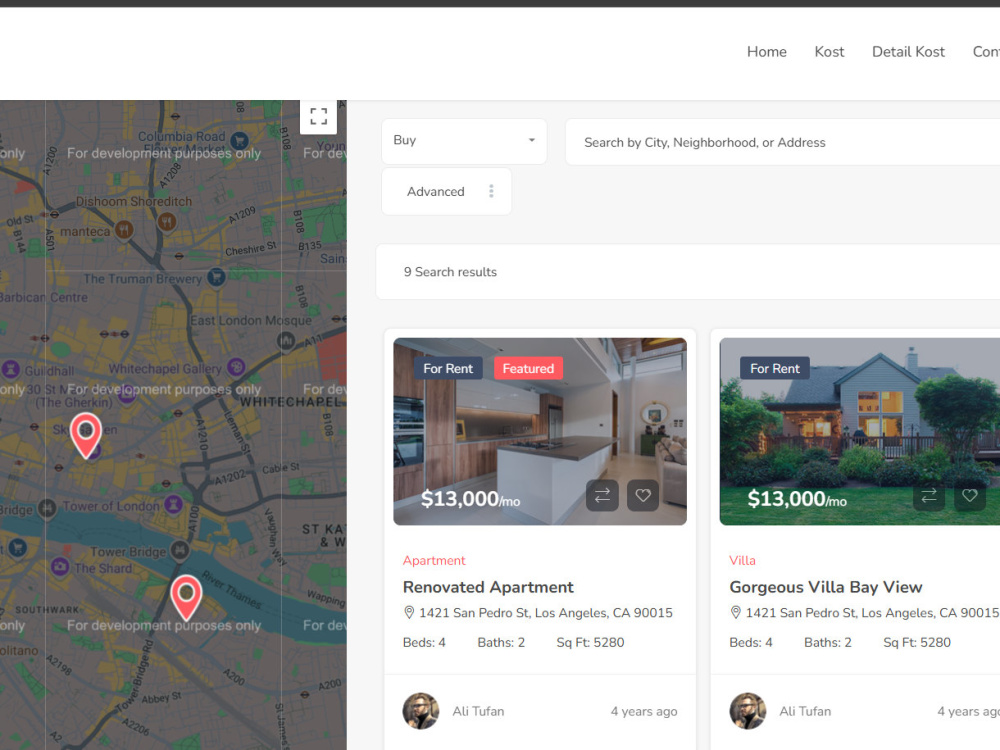The height and width of the screenshot is (750, 1000).
Task: Click the Advanced three-dots icon
Action: point(491,191)
